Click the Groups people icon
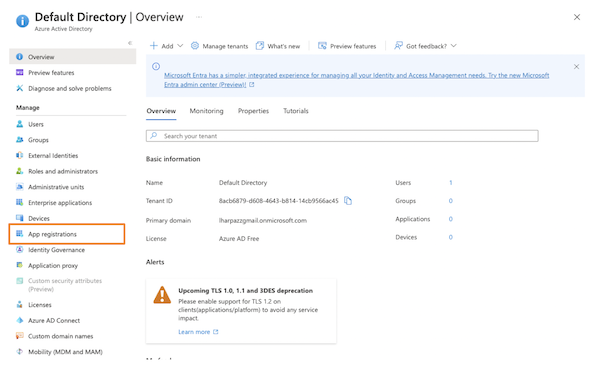Image resolution: width=600 pixels, height=370 pixels. pos(20,140)
